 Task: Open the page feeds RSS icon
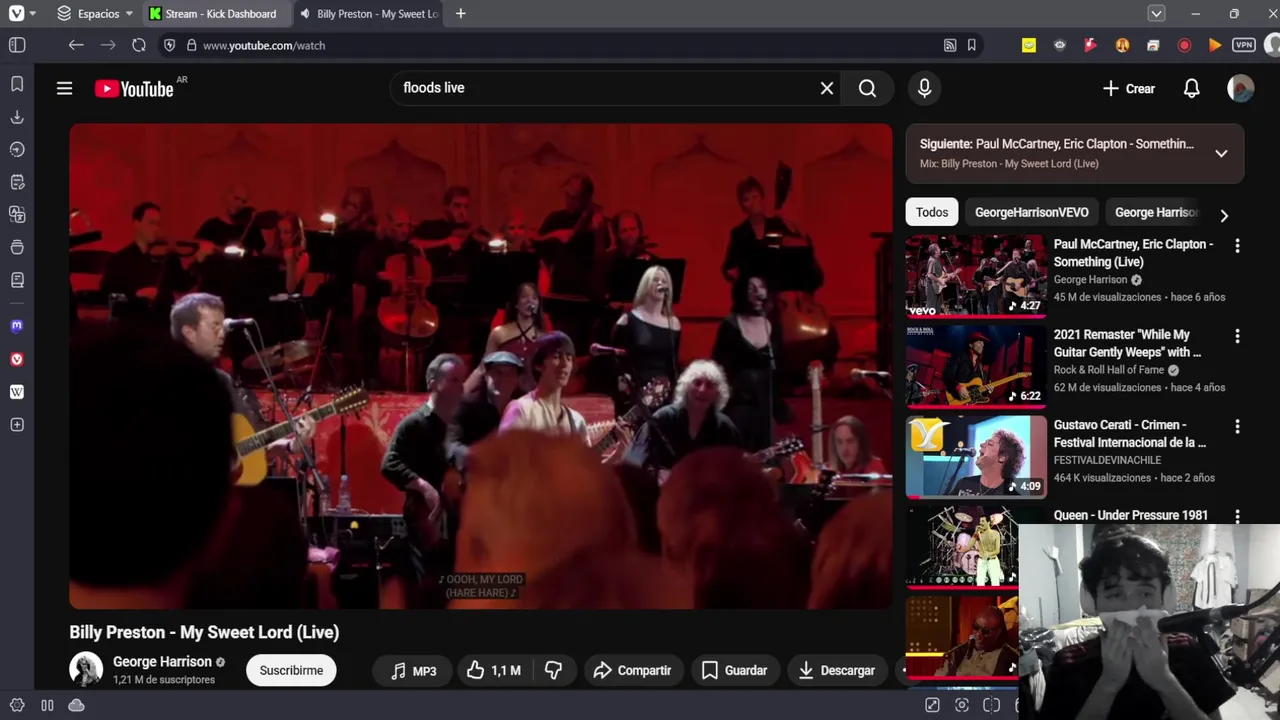coord(950,45)
